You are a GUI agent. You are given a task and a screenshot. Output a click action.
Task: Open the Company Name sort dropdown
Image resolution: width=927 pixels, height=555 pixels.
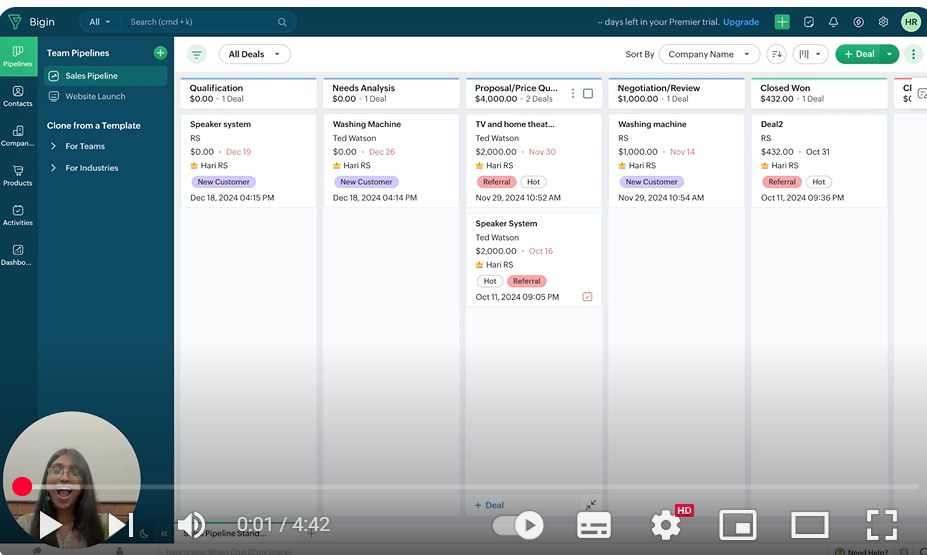pyautogui.click(x=709, y=54)
